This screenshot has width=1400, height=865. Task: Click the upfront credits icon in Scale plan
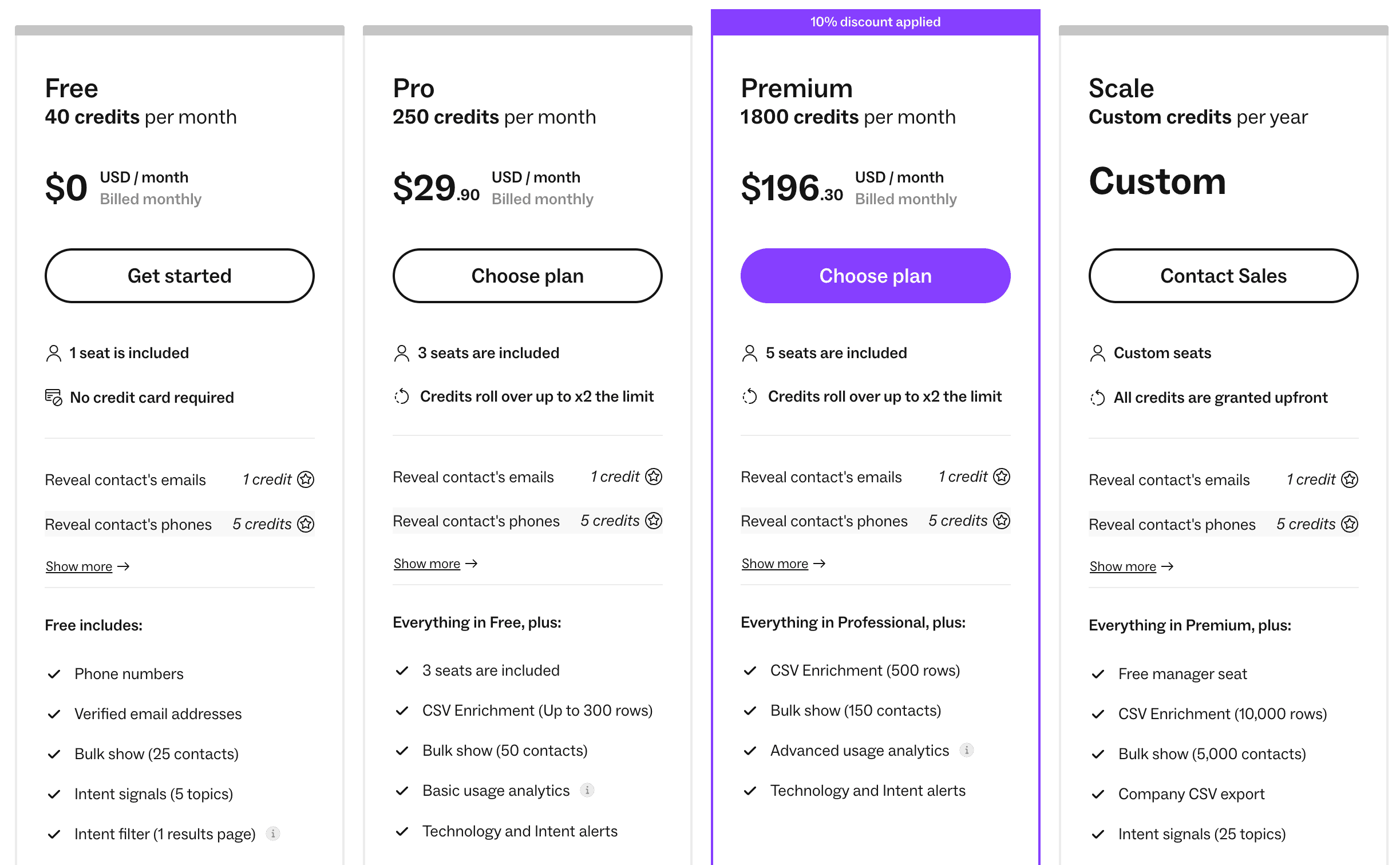(1098, 398)
